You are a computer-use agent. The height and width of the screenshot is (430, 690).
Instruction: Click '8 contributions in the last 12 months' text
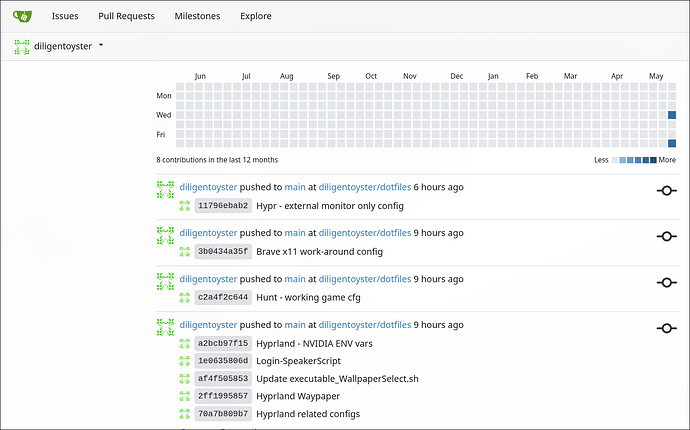click(x=217, y=160)
